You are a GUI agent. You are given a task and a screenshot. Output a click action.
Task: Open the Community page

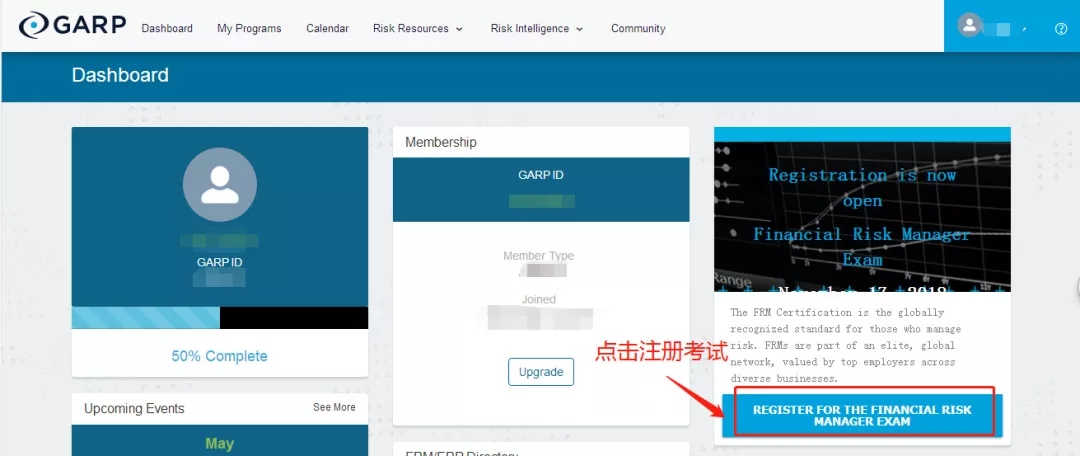tap(638, 28)
